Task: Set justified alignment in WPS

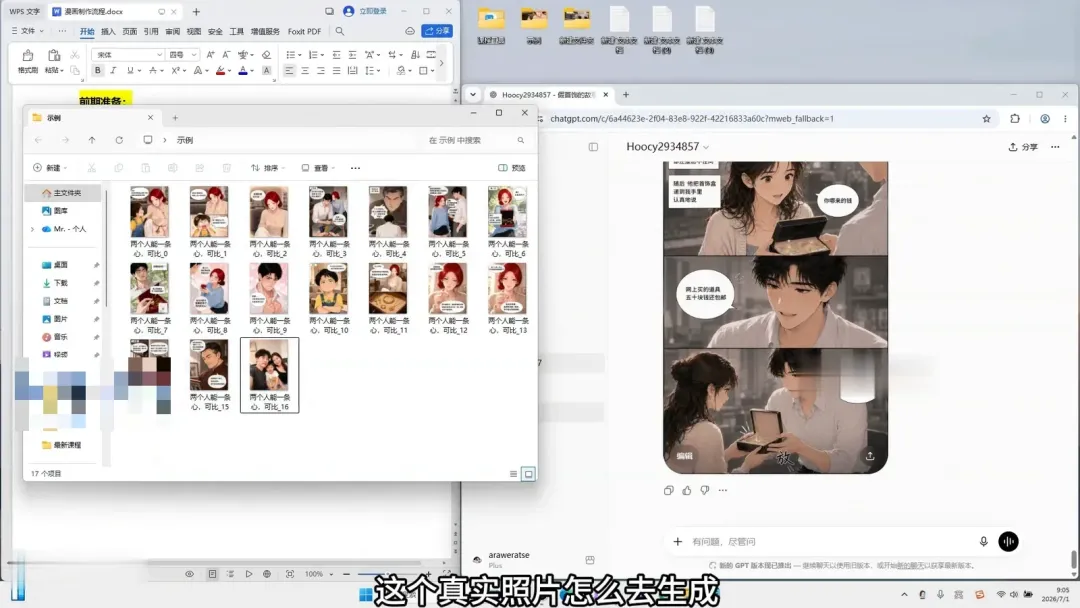Action: [x=336, y=70]
